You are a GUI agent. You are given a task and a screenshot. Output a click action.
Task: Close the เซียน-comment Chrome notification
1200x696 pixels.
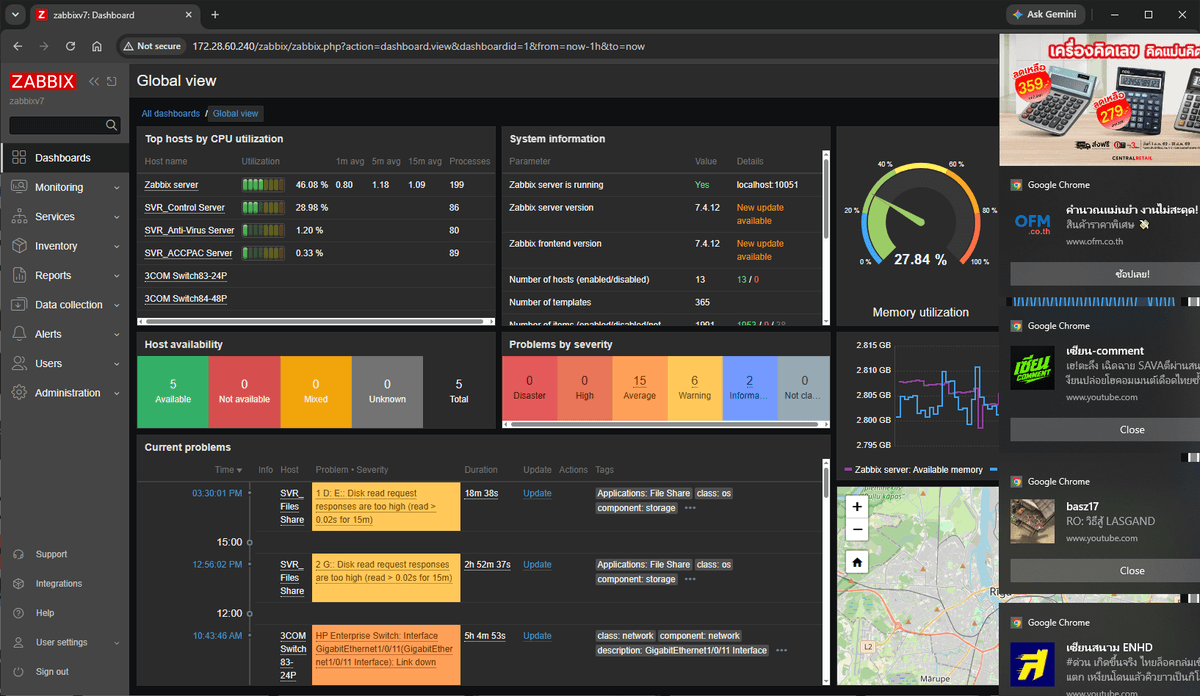point(1132,430)
